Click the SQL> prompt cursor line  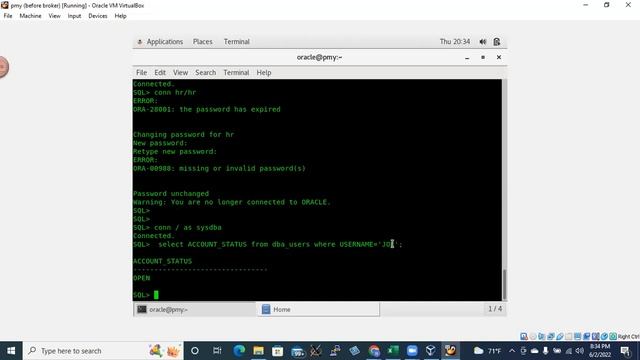point(146,295)
